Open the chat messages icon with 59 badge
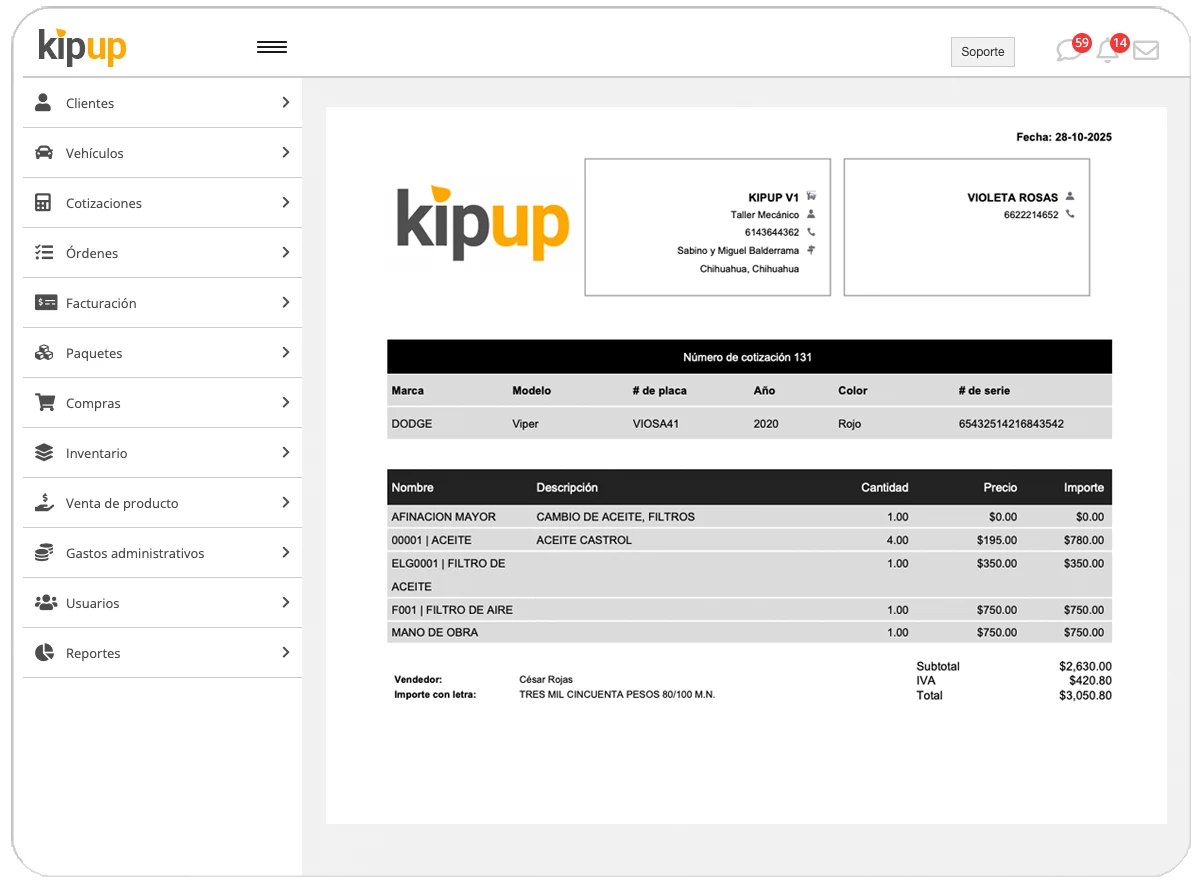Screen dimensions: 1200x885 [1069, 51]
